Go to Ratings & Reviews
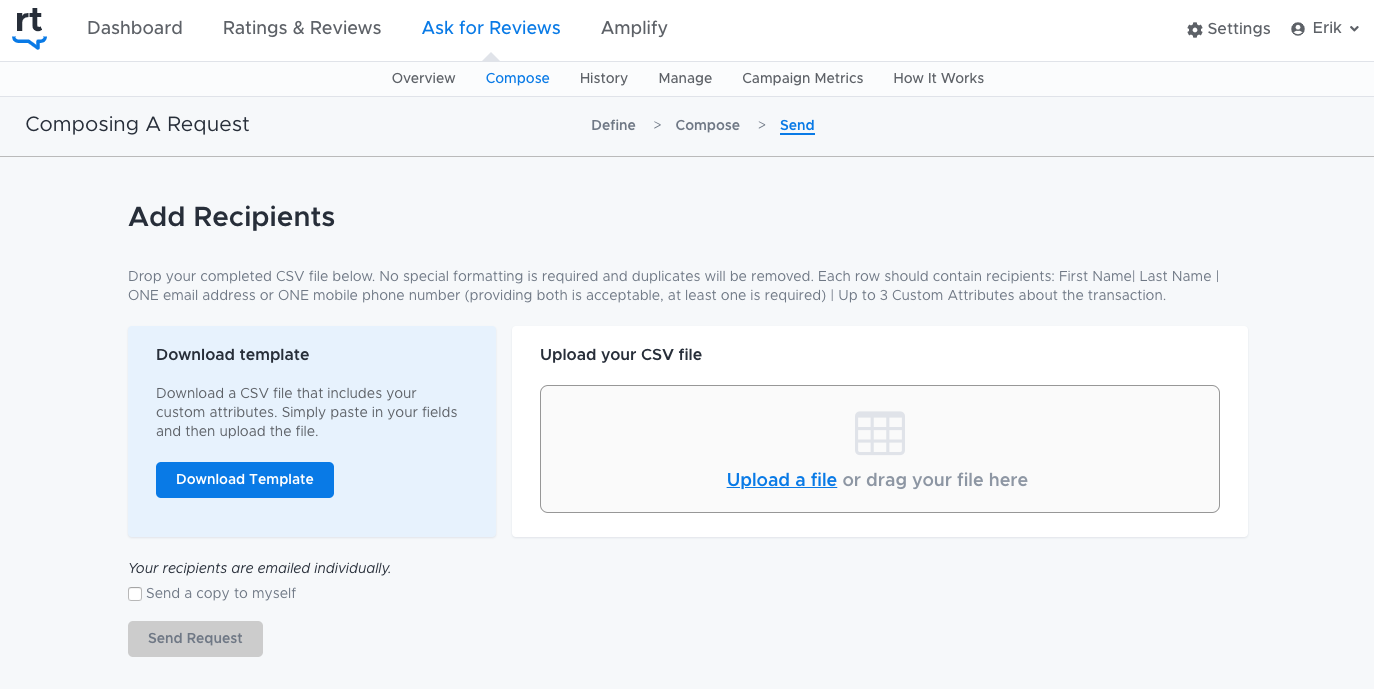This screenshot has height=689, width=1374. click(302, 28)
